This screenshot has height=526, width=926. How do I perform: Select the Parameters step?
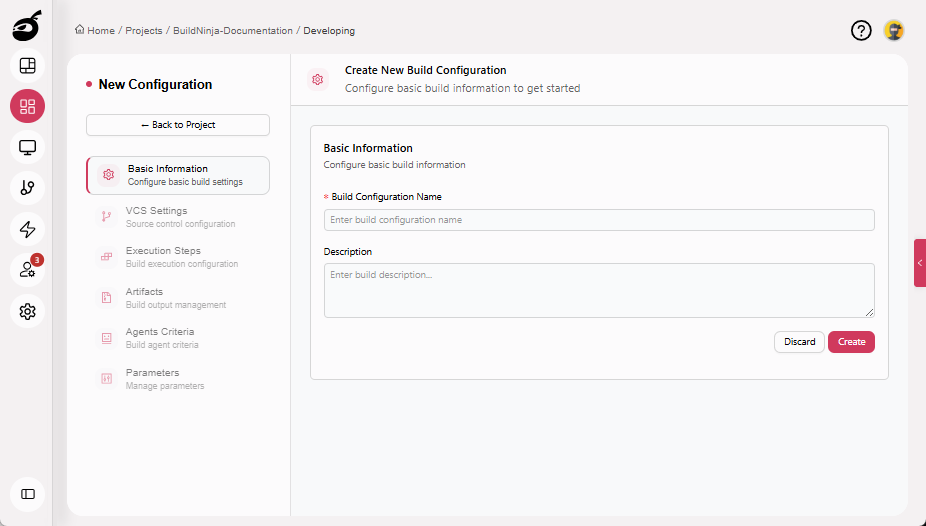(178, 378)
